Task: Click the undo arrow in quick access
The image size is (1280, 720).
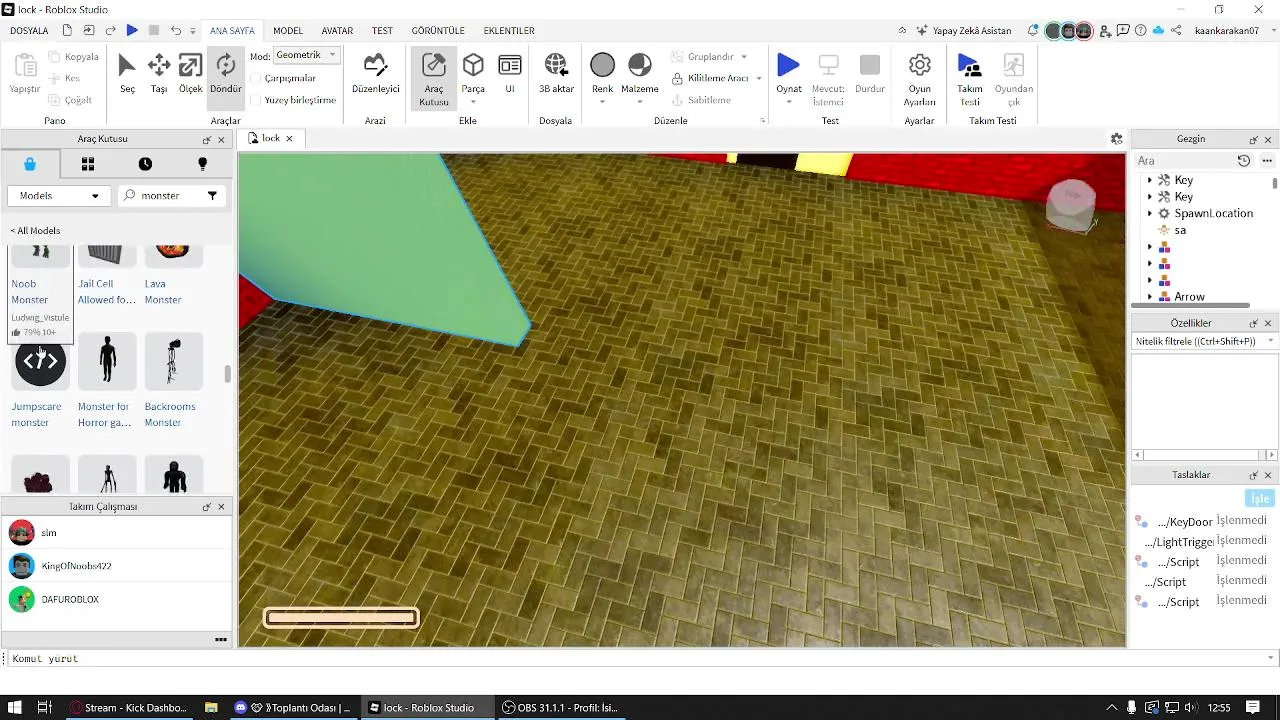Action: click(176, 31)
